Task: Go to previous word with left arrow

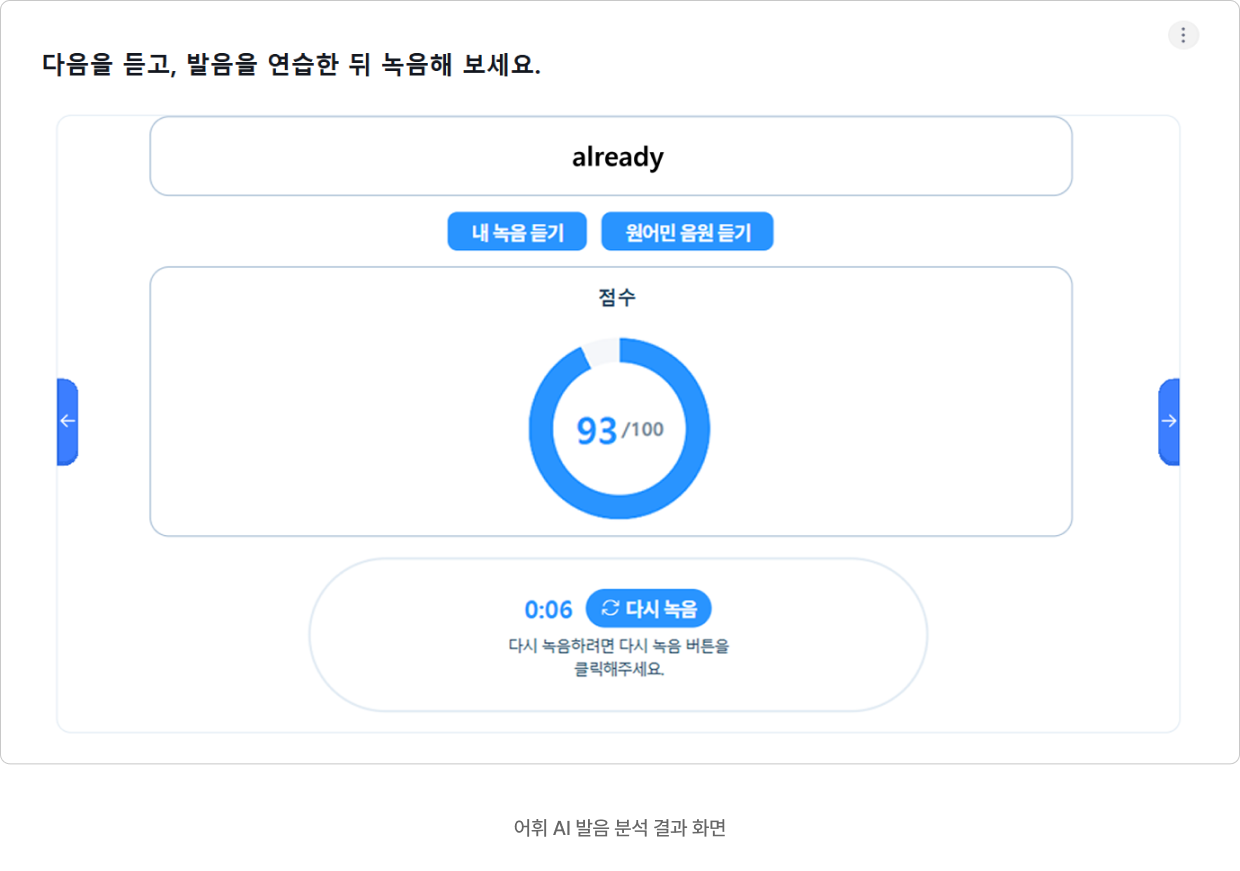Action: click(67, 421)
